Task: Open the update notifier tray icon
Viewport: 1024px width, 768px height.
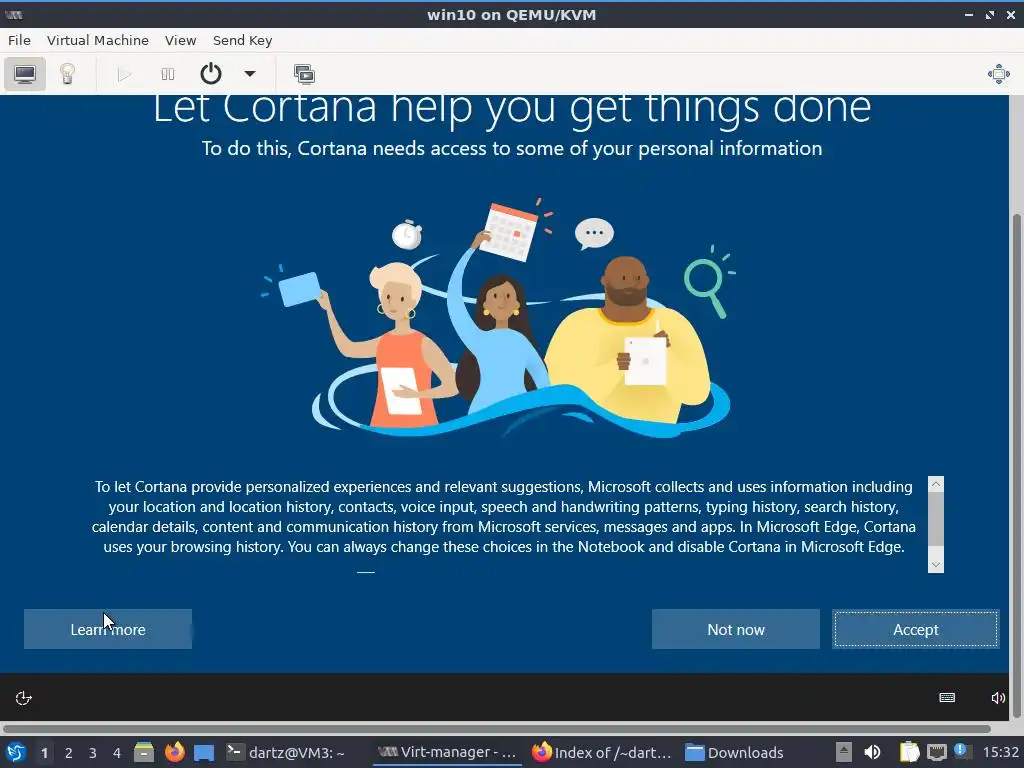Action: [x=961, y=751]
